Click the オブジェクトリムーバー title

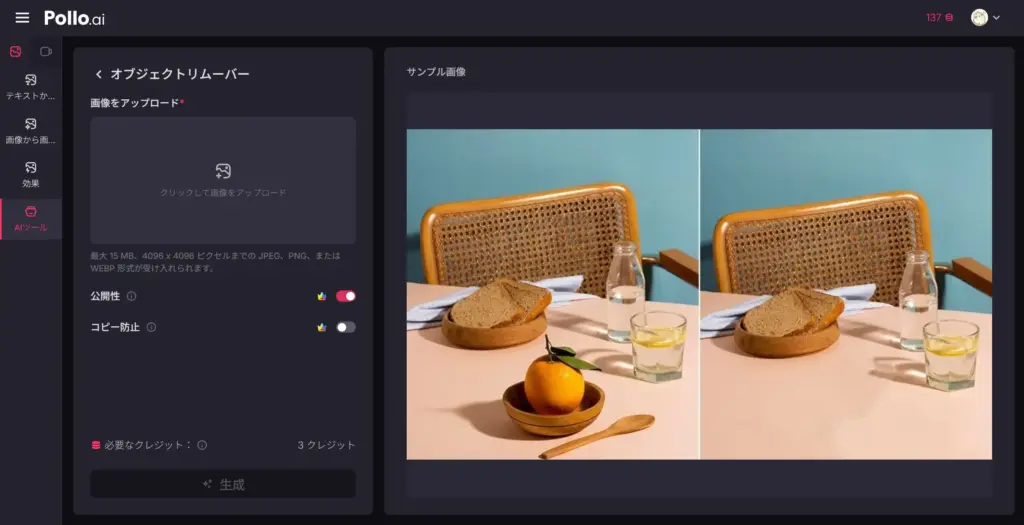(x=180, y=74)
